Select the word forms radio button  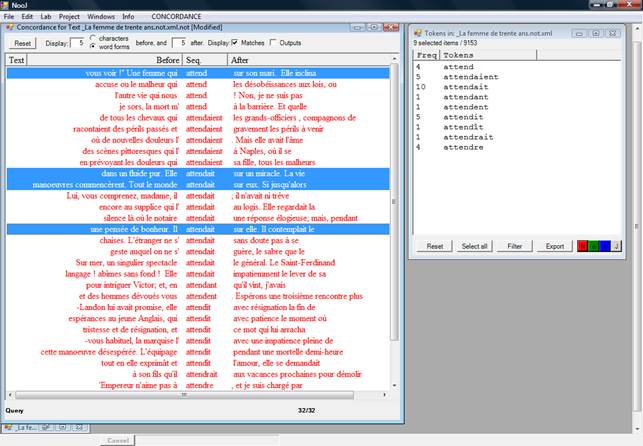tap(95, 47)
